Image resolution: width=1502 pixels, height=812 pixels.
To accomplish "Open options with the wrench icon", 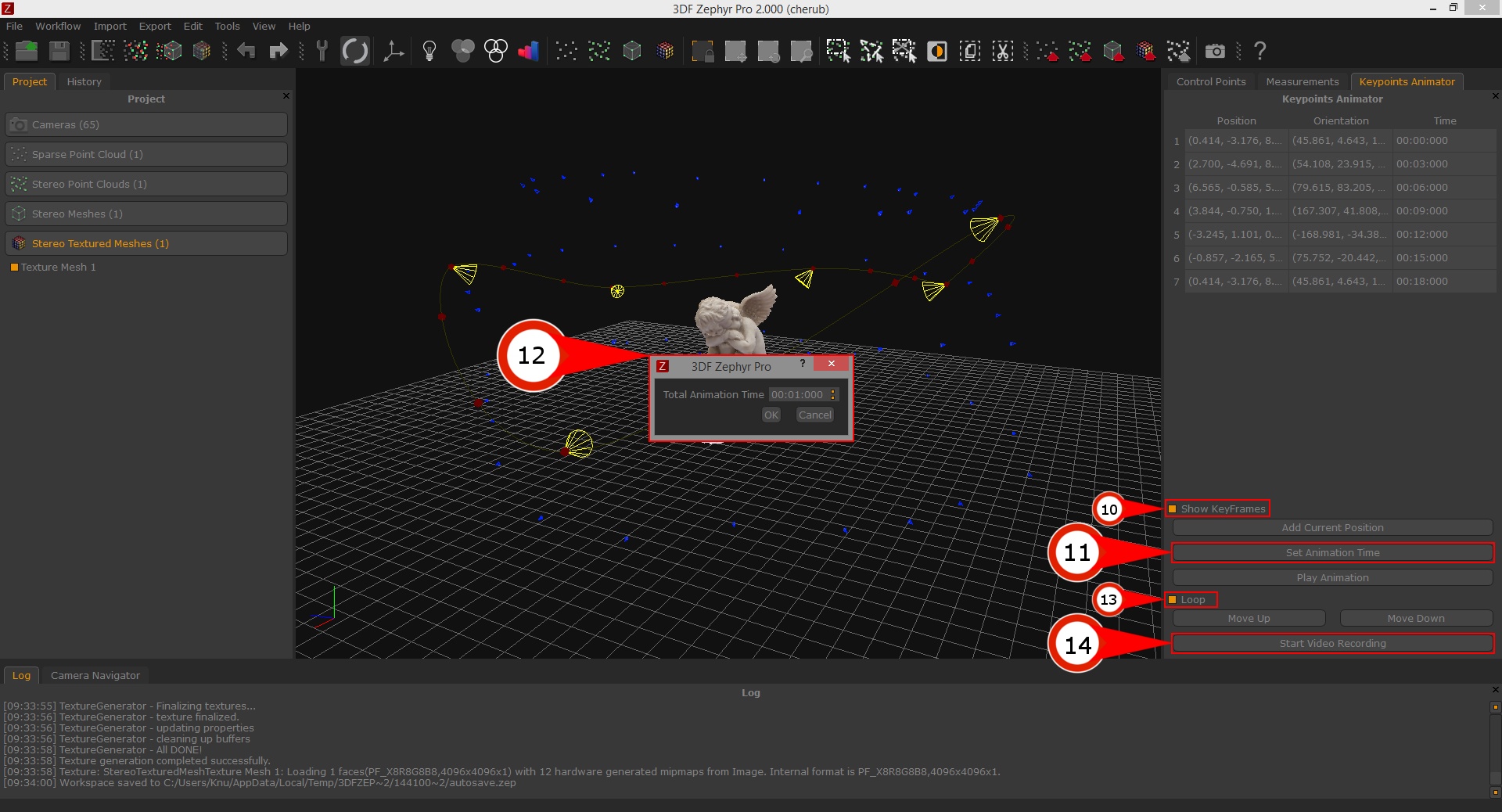I will 322,52.
